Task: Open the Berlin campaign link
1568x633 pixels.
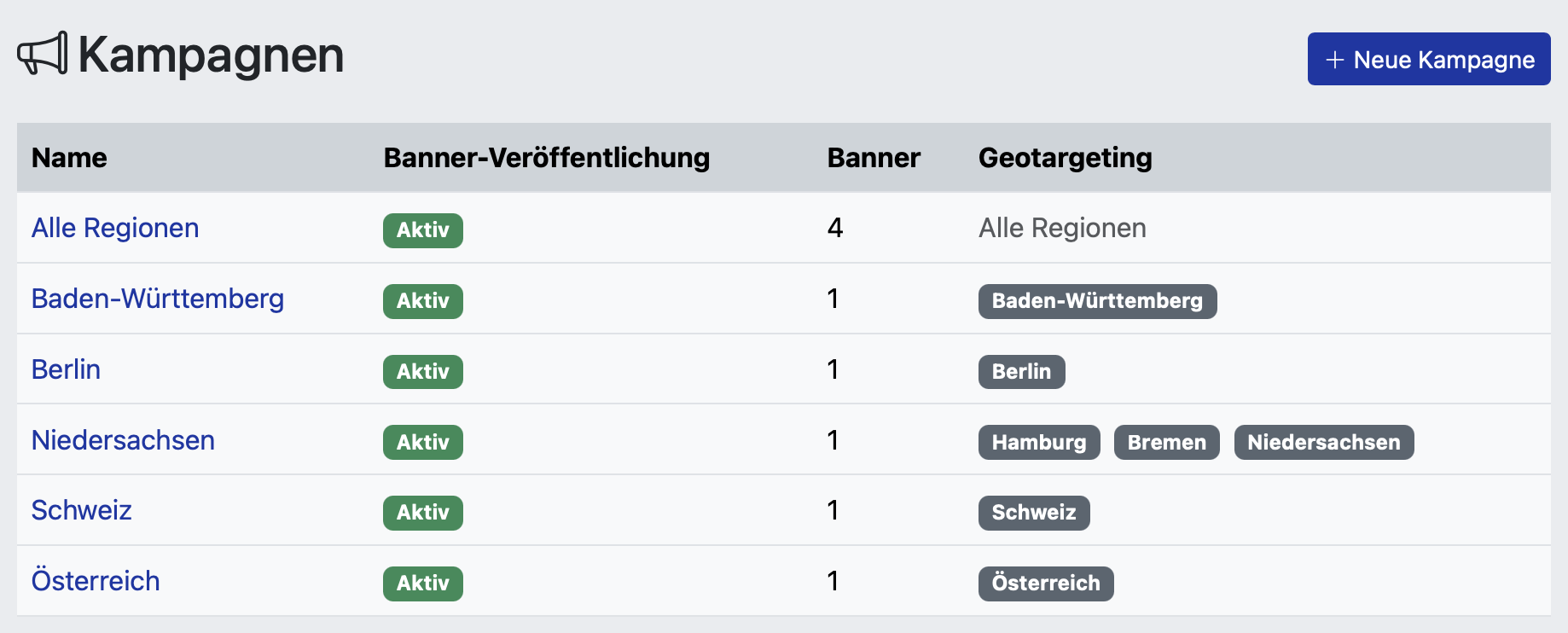Action: (x=66, y=370)
